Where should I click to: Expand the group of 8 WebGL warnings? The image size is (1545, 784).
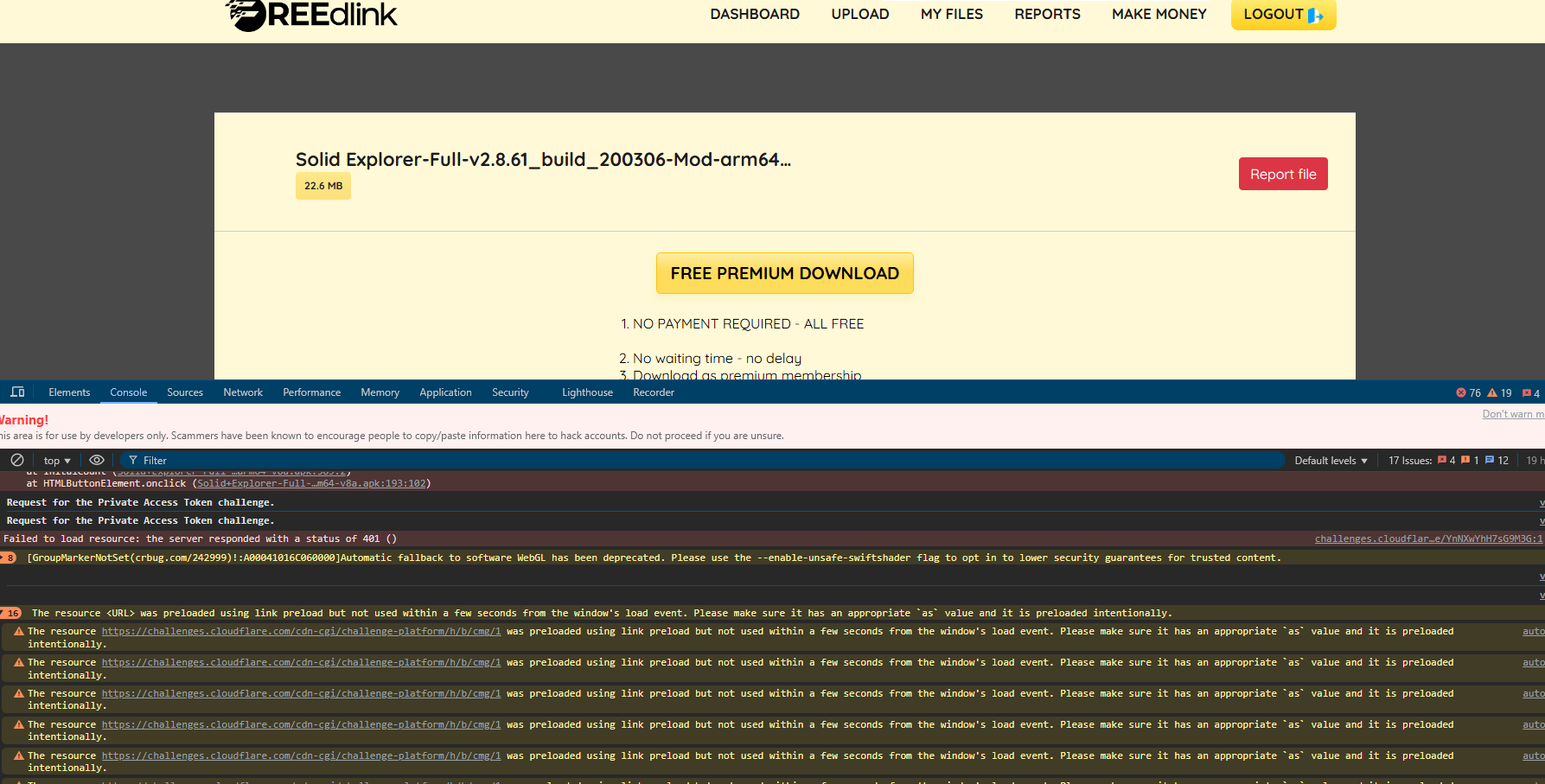point(9,558)
